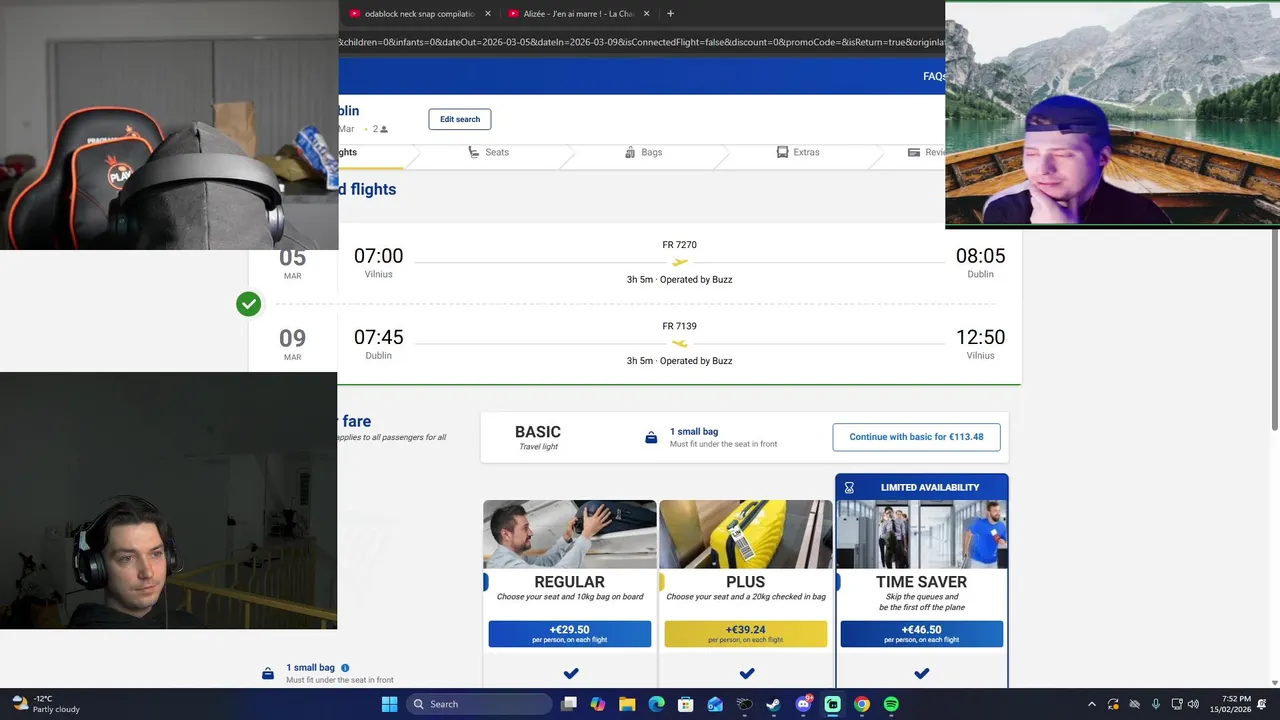Open Steam from the taskbar
1280x720 pixels.
click(774, 704)
